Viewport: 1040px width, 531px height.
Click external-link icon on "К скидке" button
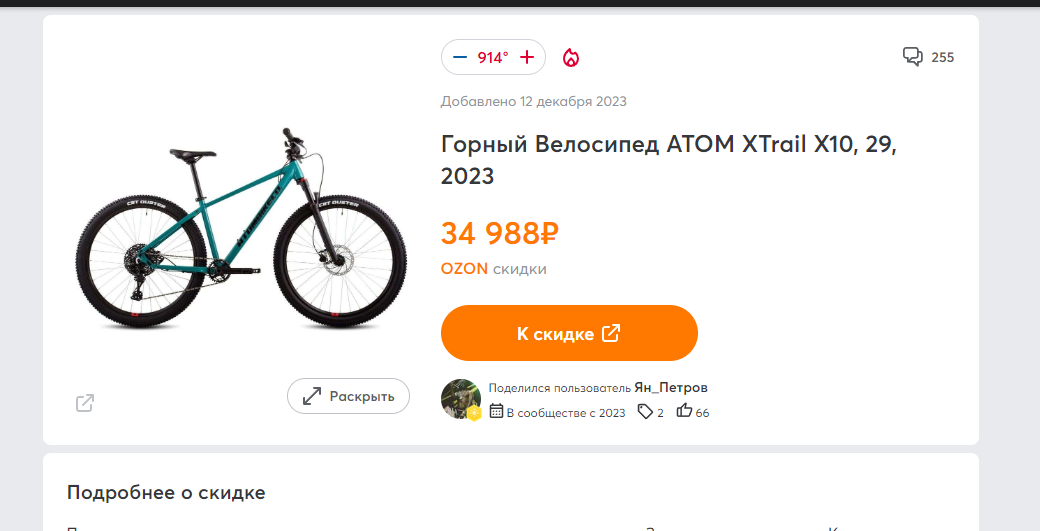(611, 333)
